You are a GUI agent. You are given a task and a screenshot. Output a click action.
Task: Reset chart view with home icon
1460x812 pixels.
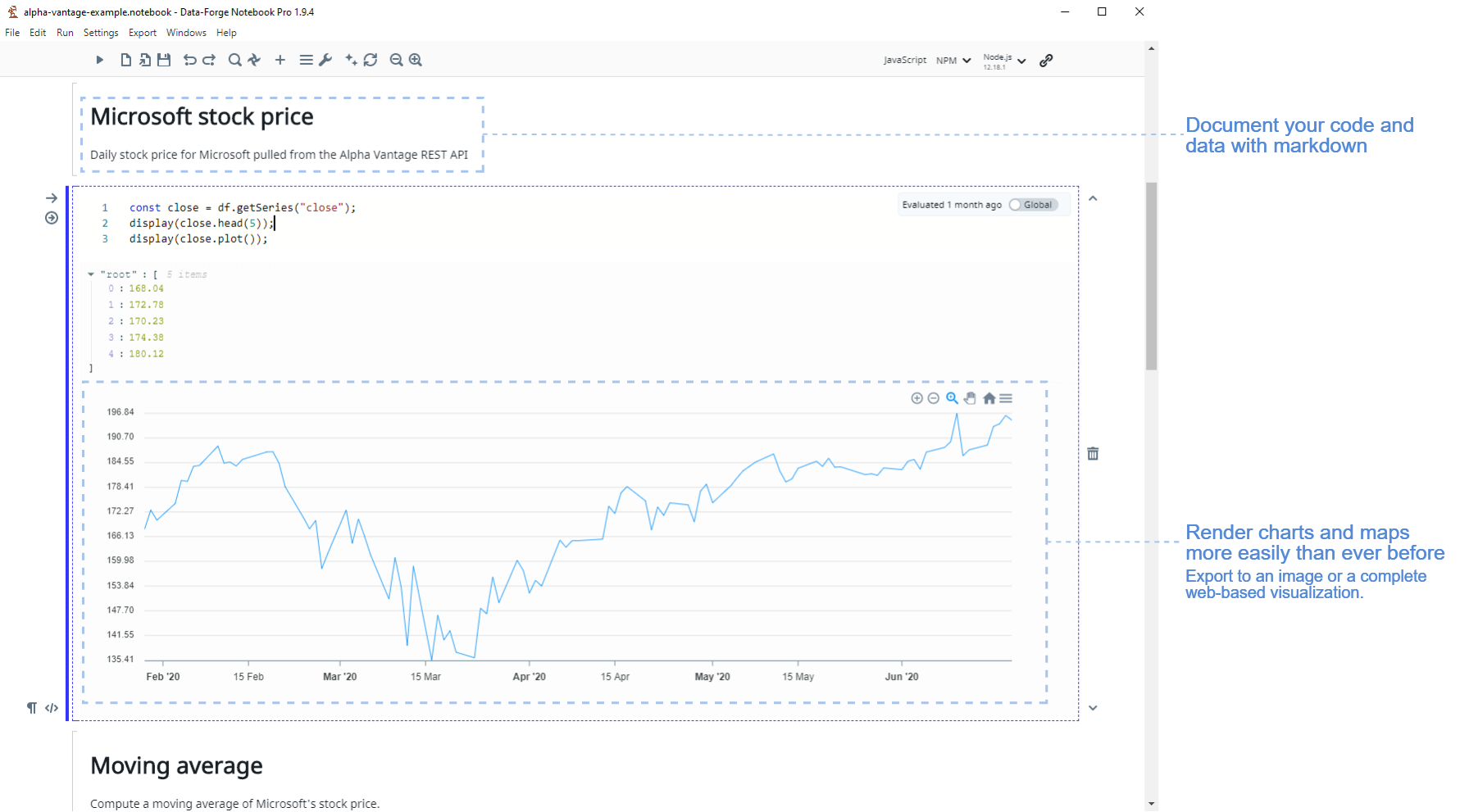coord(989,398)
